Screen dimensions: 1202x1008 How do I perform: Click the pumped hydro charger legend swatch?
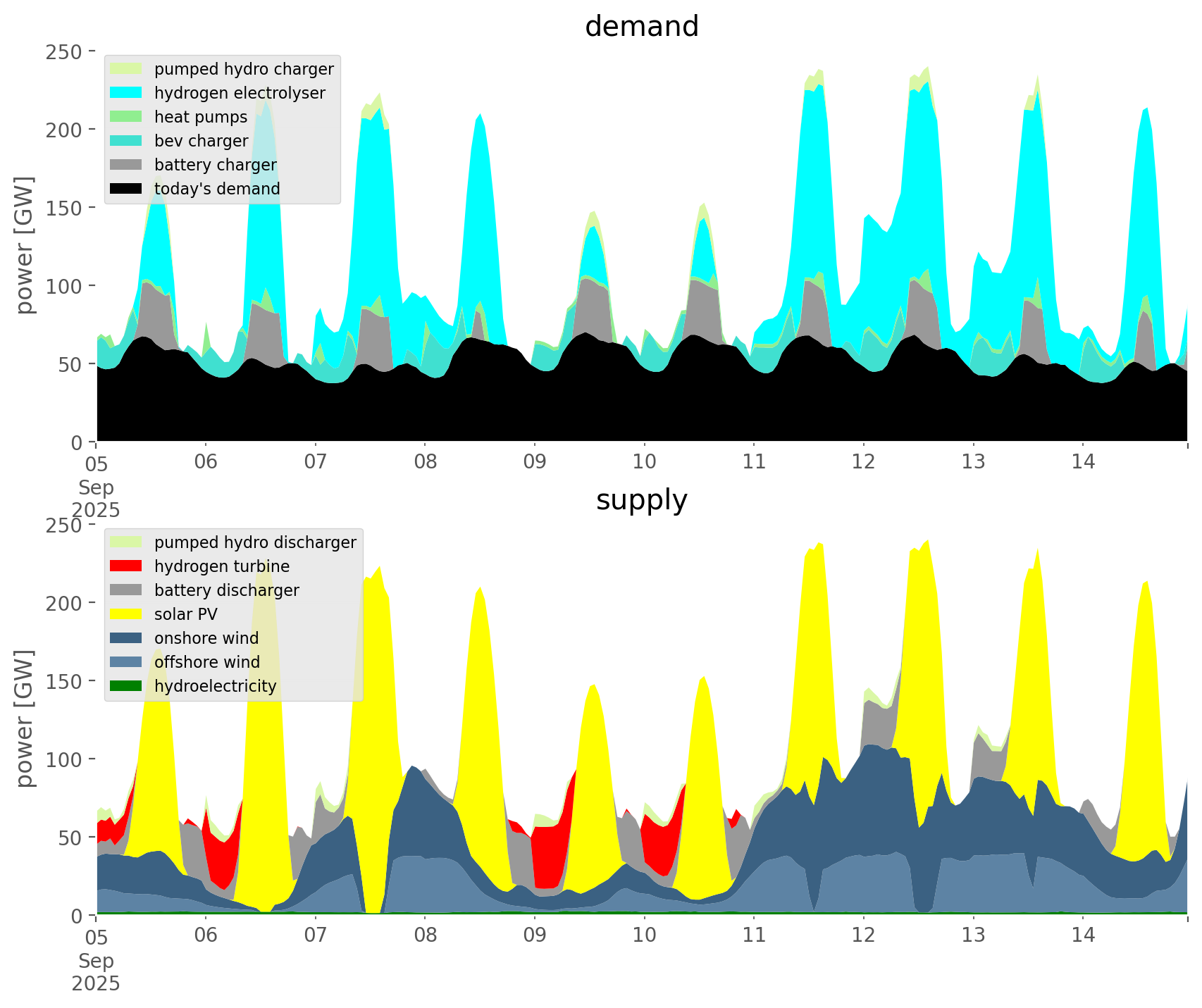126,69
